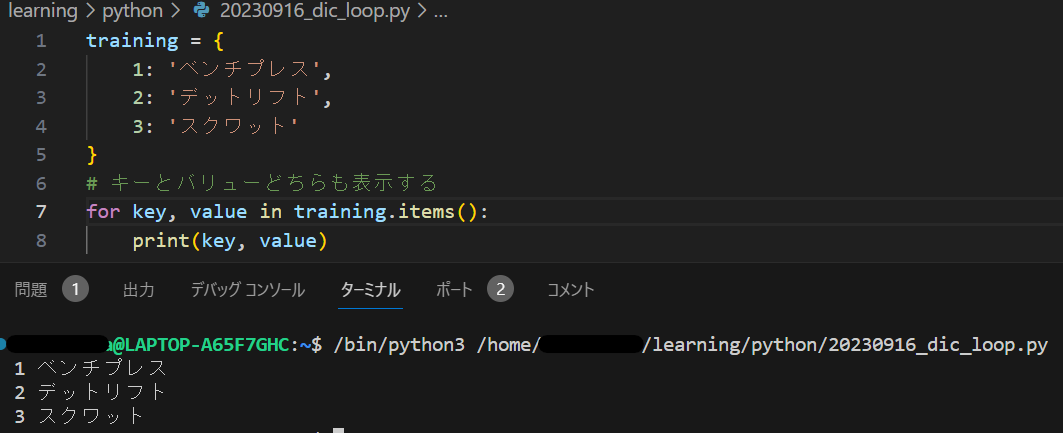This screenshot has width=1063, height=433.
Task: Click the badge showing 1 beside 問題
Action: tap(75, 290)
